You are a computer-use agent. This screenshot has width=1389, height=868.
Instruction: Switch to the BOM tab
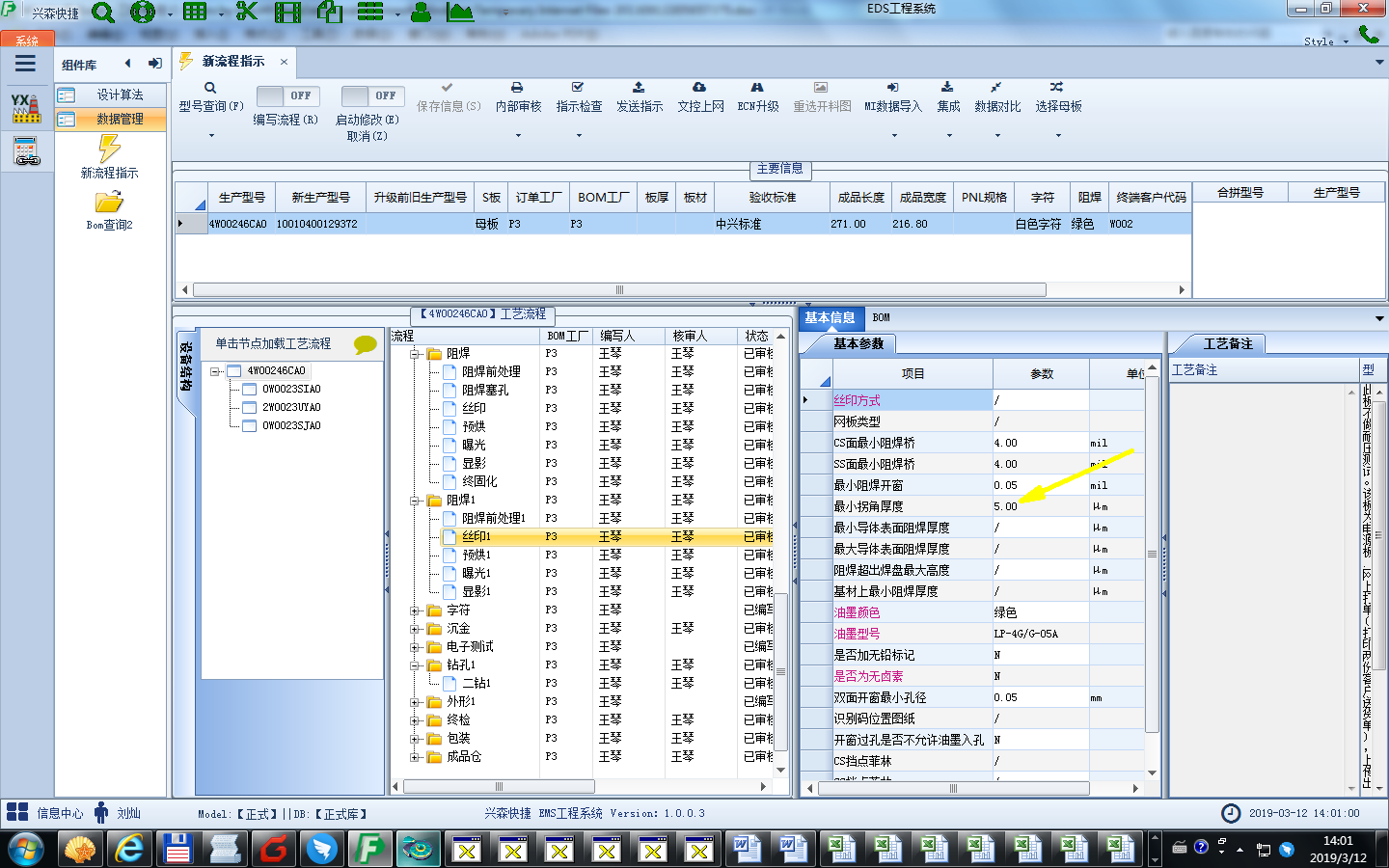coord(881,318)
